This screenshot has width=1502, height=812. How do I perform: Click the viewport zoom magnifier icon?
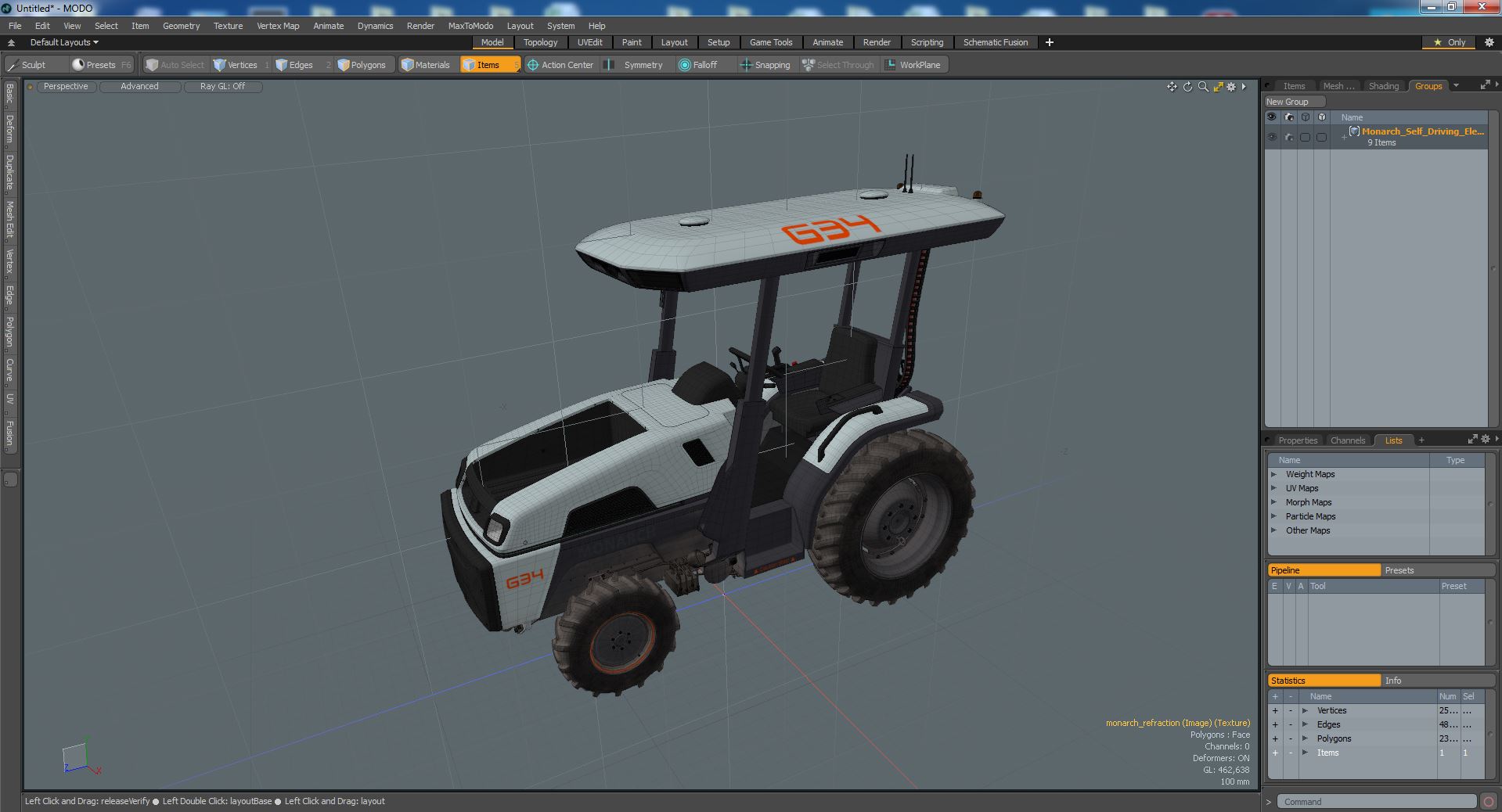pos(1203,87)
